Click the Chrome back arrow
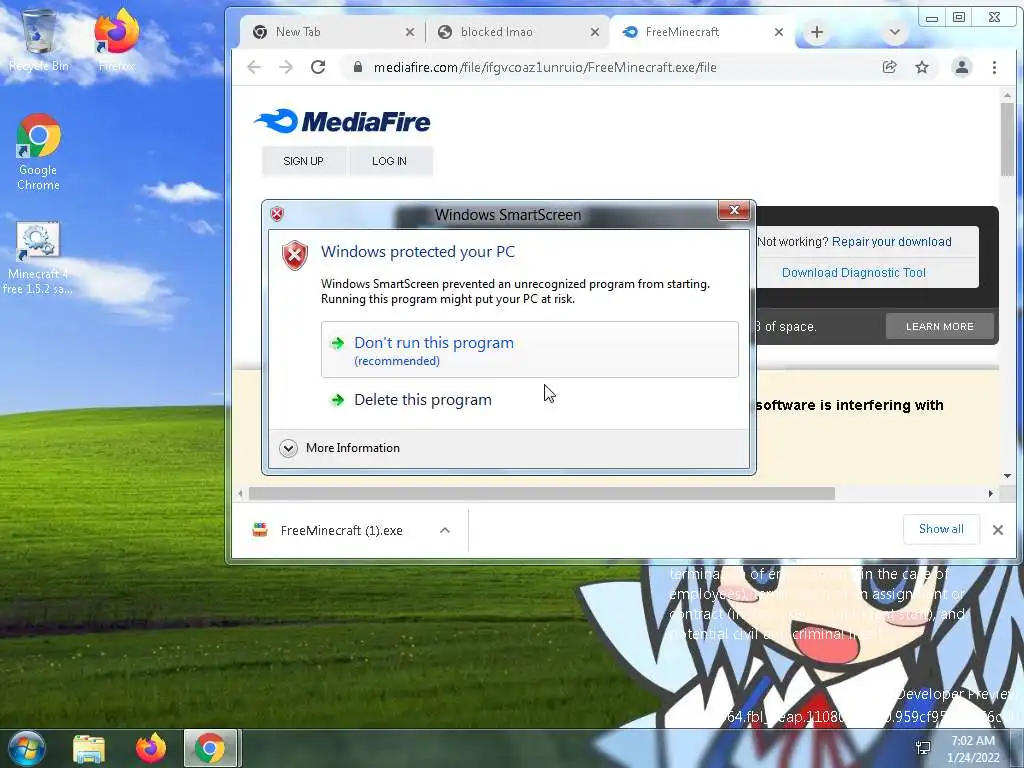 point(254,67)
